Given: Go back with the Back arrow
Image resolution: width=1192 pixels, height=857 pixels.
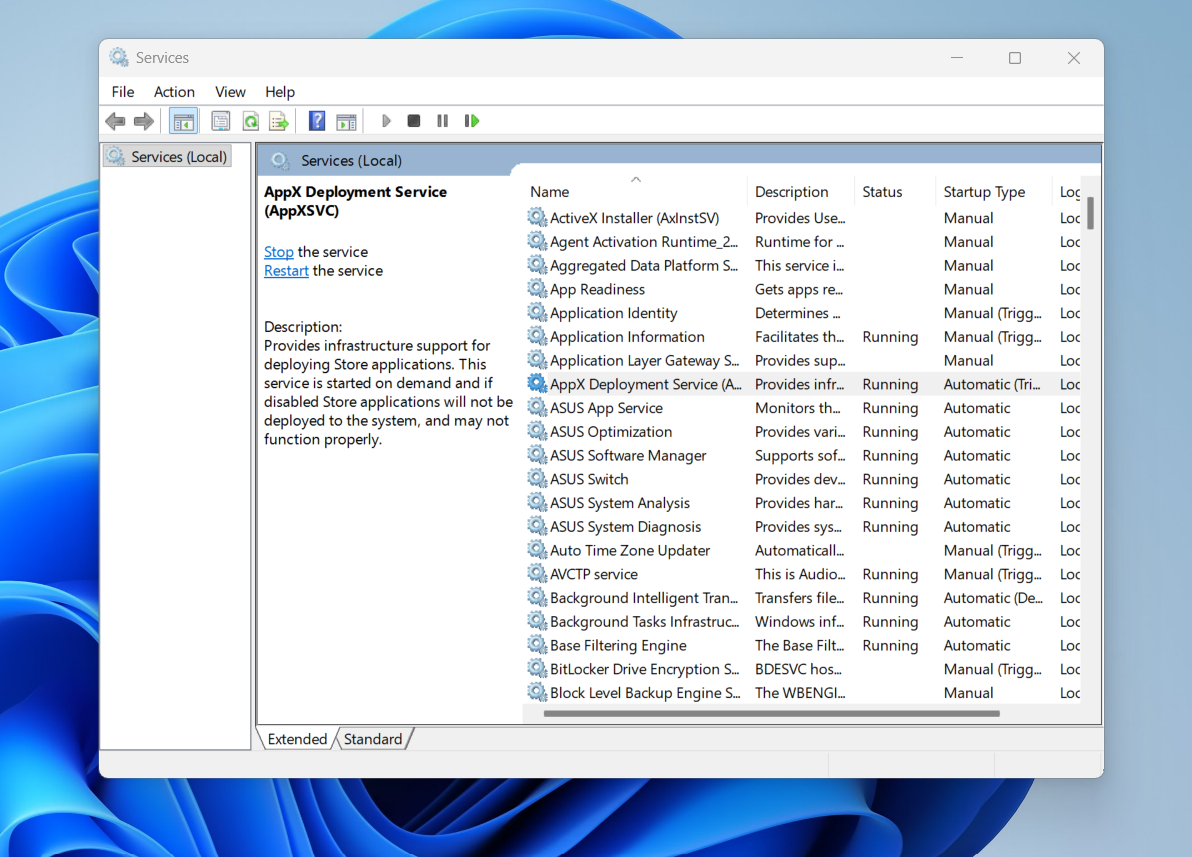Looking at the screenshot, I should [116, 121].
